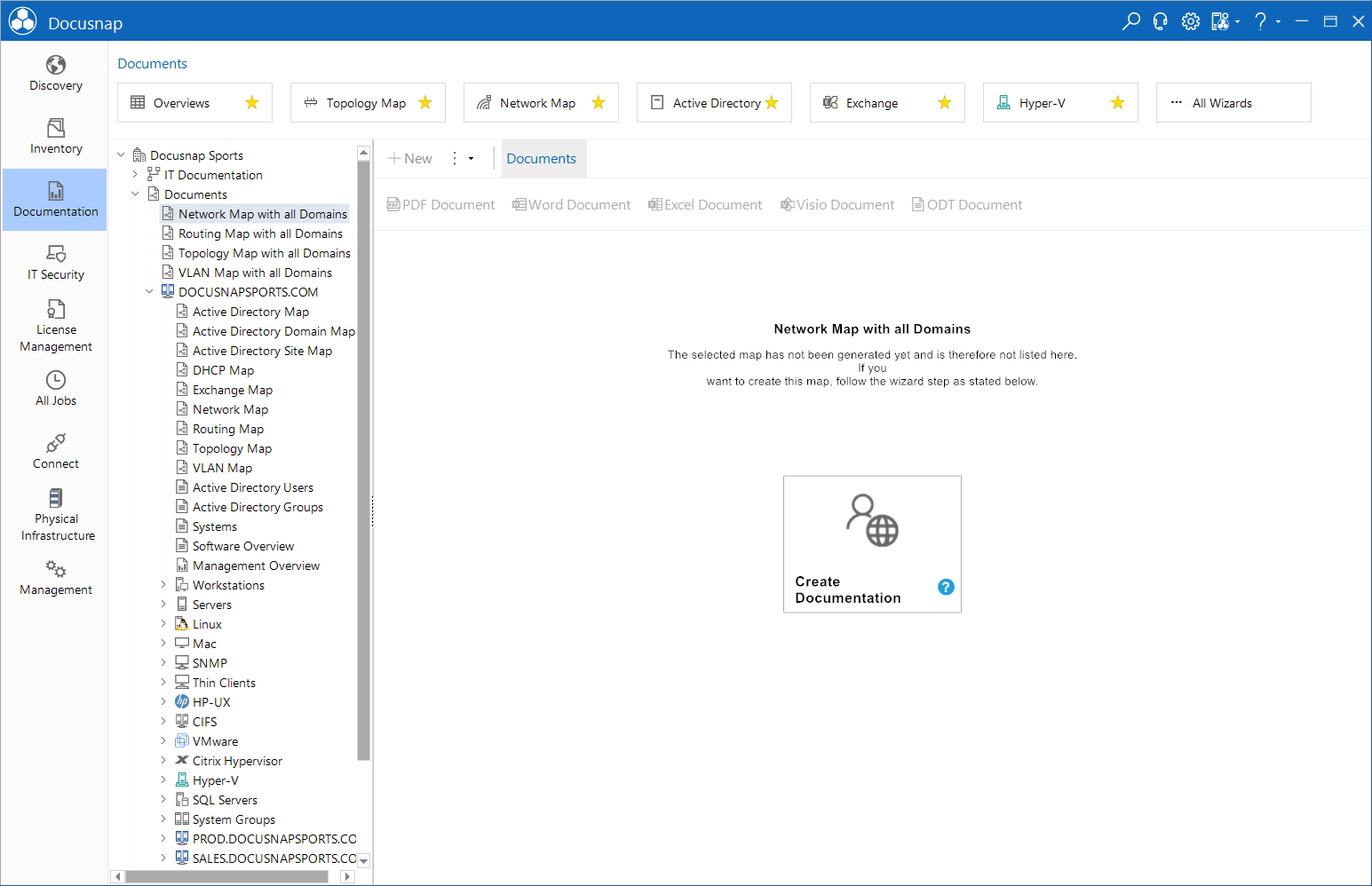This screenshot has height=886, width=1372.
Task: Click the New button
Action: [410, 158]
